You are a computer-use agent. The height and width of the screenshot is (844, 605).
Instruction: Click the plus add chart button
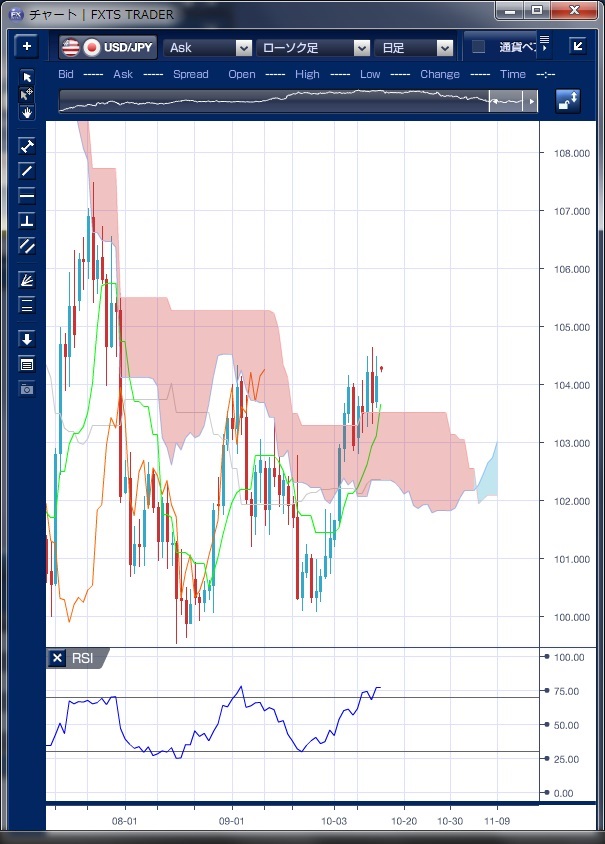pyautogui.click(x=27, y=46)
